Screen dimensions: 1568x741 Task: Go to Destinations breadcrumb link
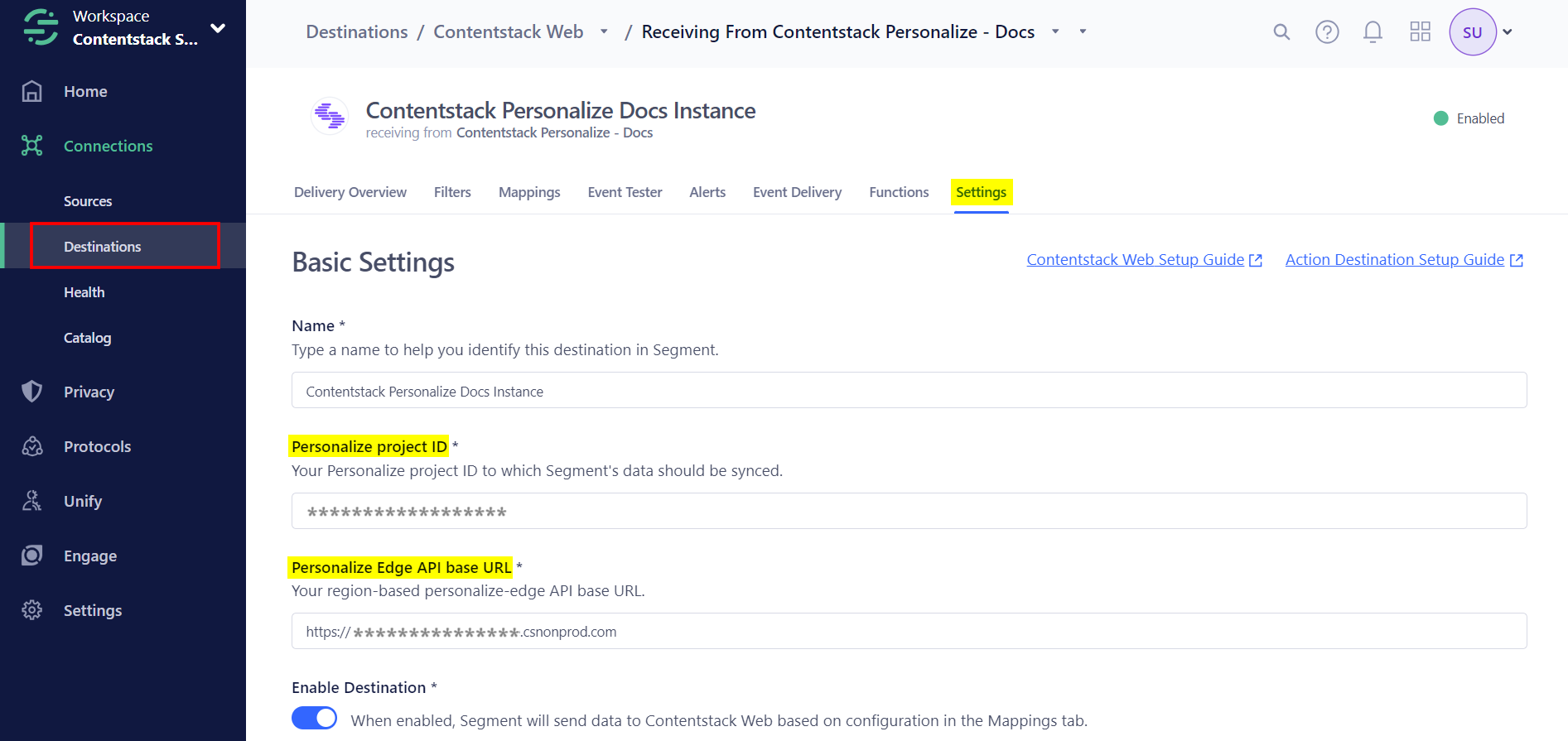357,31
